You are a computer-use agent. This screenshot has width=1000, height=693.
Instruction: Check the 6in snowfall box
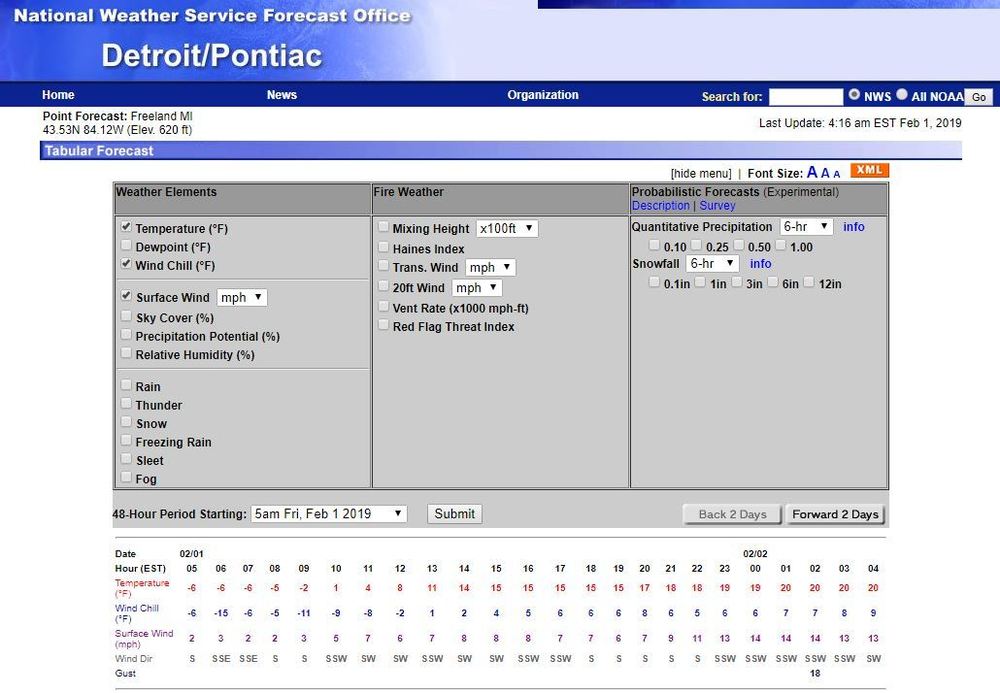773,282
